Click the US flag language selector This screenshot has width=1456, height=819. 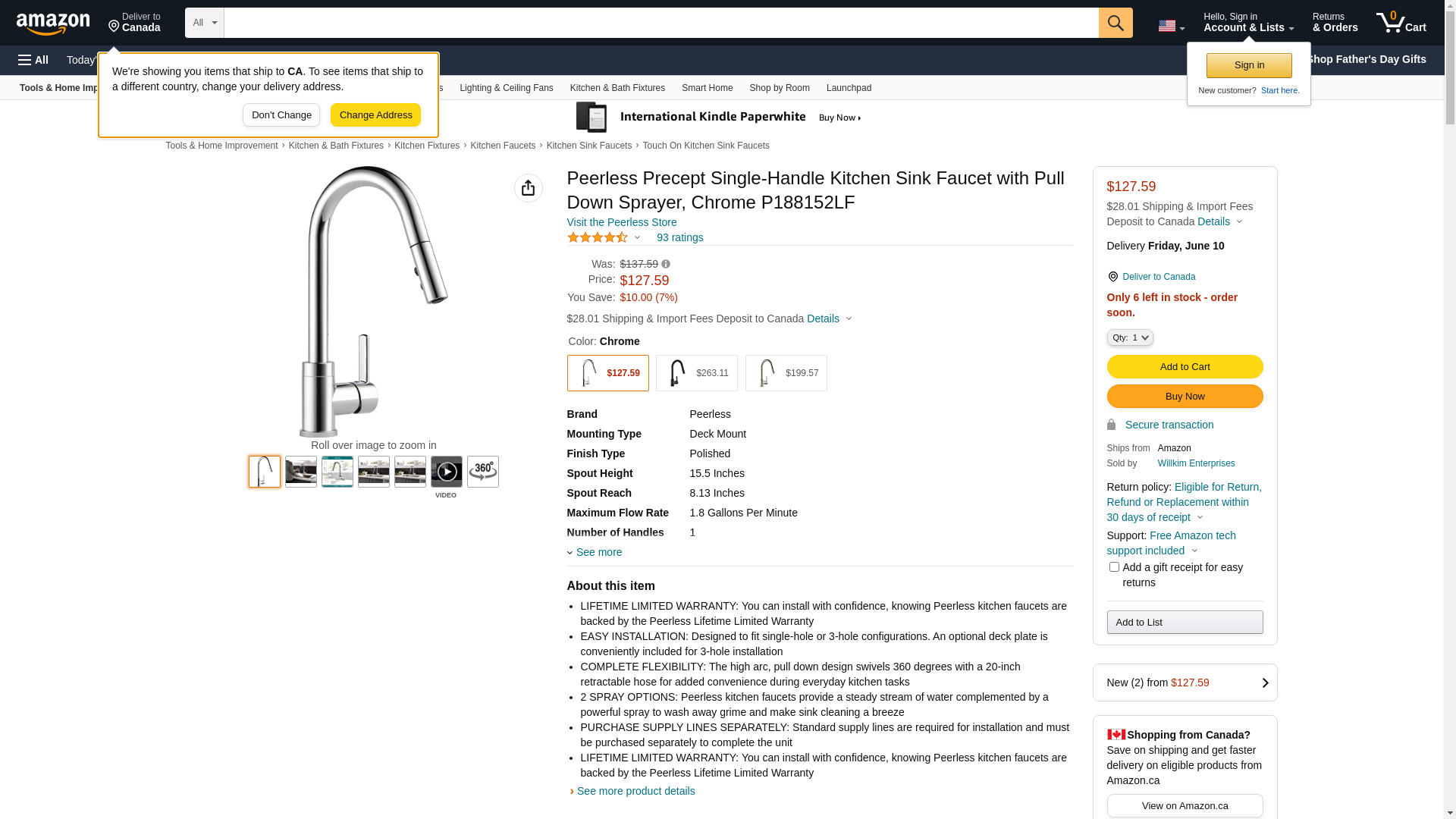click(1170, 26)
